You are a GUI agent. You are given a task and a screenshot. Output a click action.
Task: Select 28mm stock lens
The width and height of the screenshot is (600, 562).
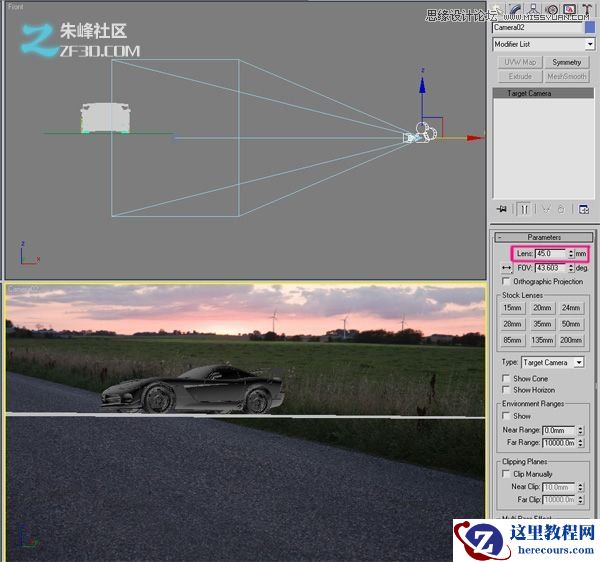pyautogui.click(x=512, y=324)
